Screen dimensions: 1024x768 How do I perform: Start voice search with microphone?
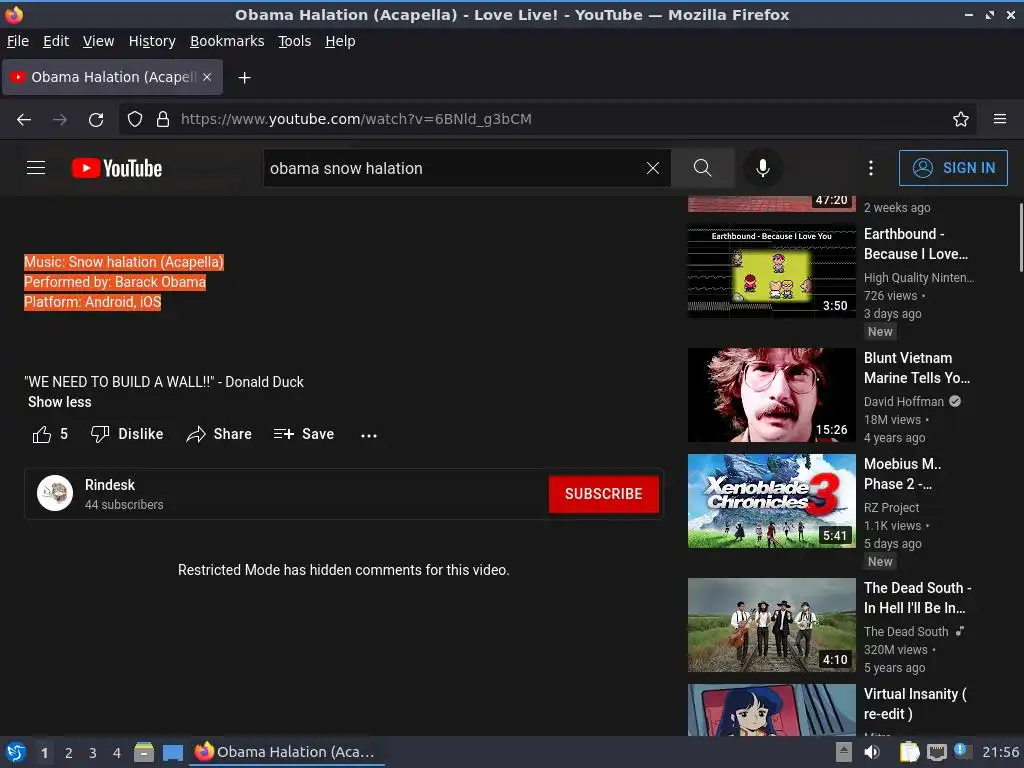point(762,168)
